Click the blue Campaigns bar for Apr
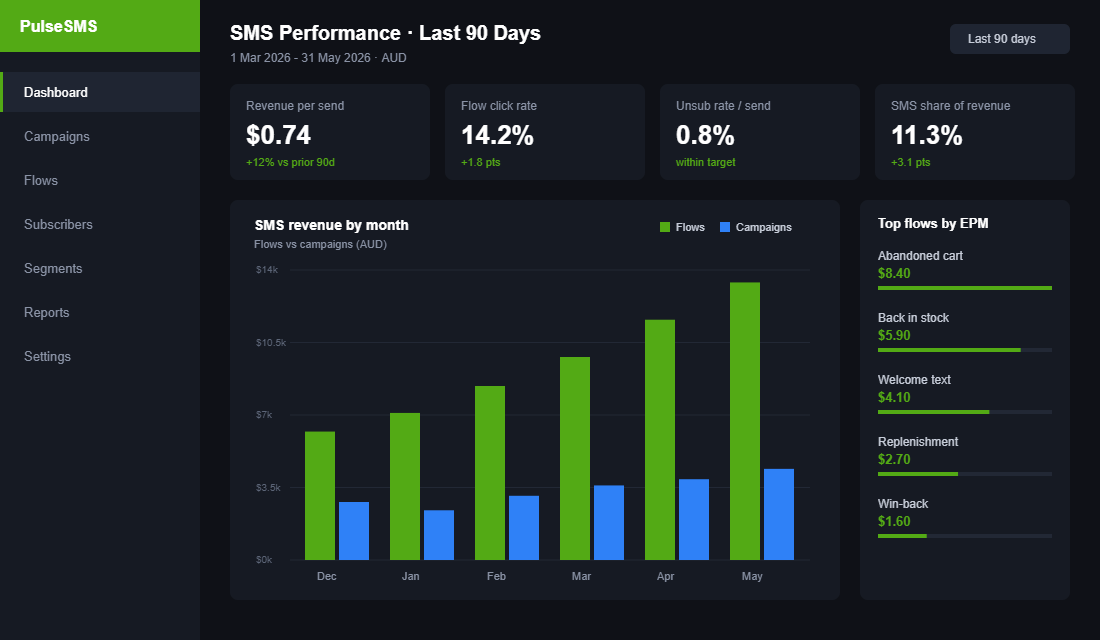This screenshot has width=1100, height=640. coord(694,519)
